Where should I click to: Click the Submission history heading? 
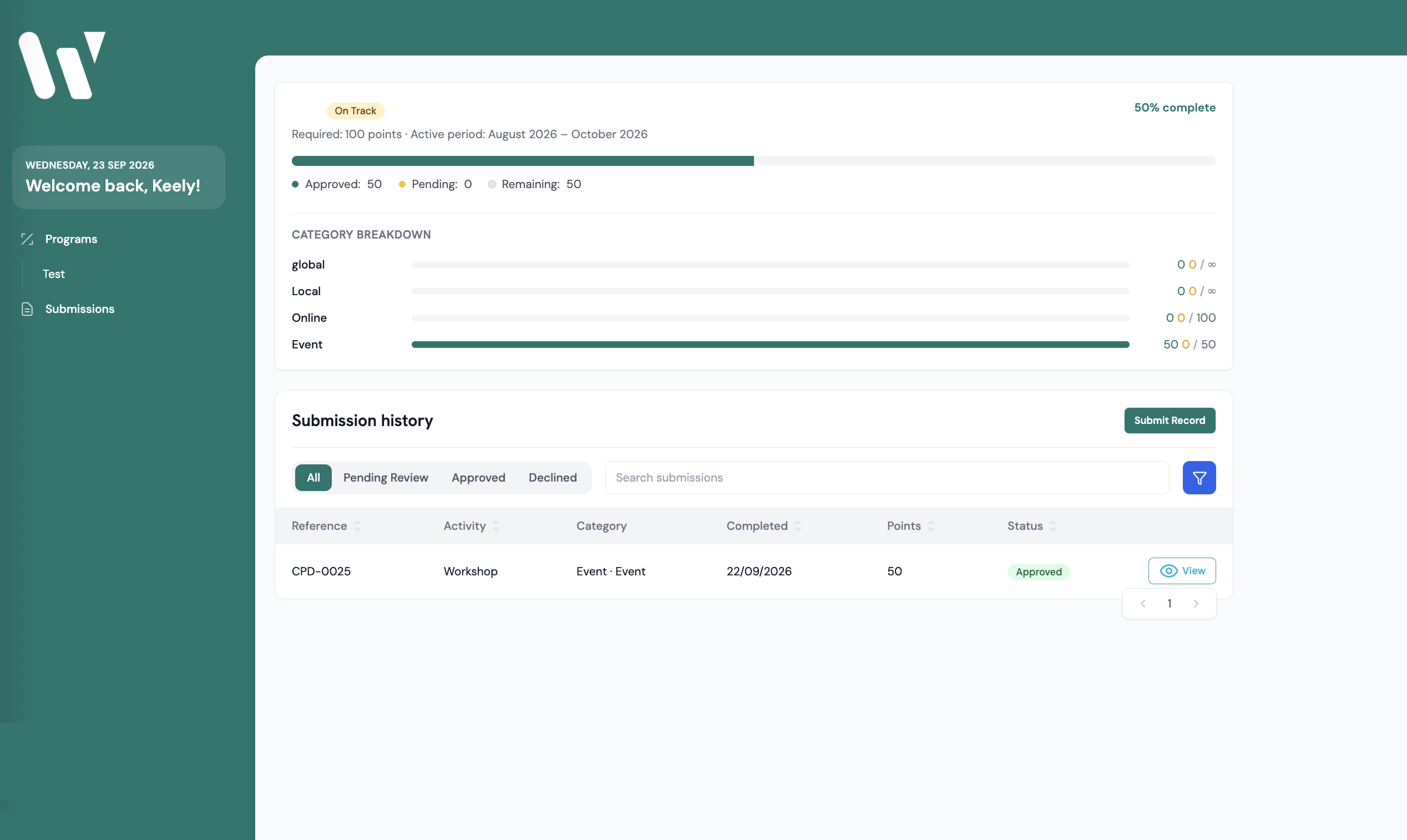[x=362, y=421]
